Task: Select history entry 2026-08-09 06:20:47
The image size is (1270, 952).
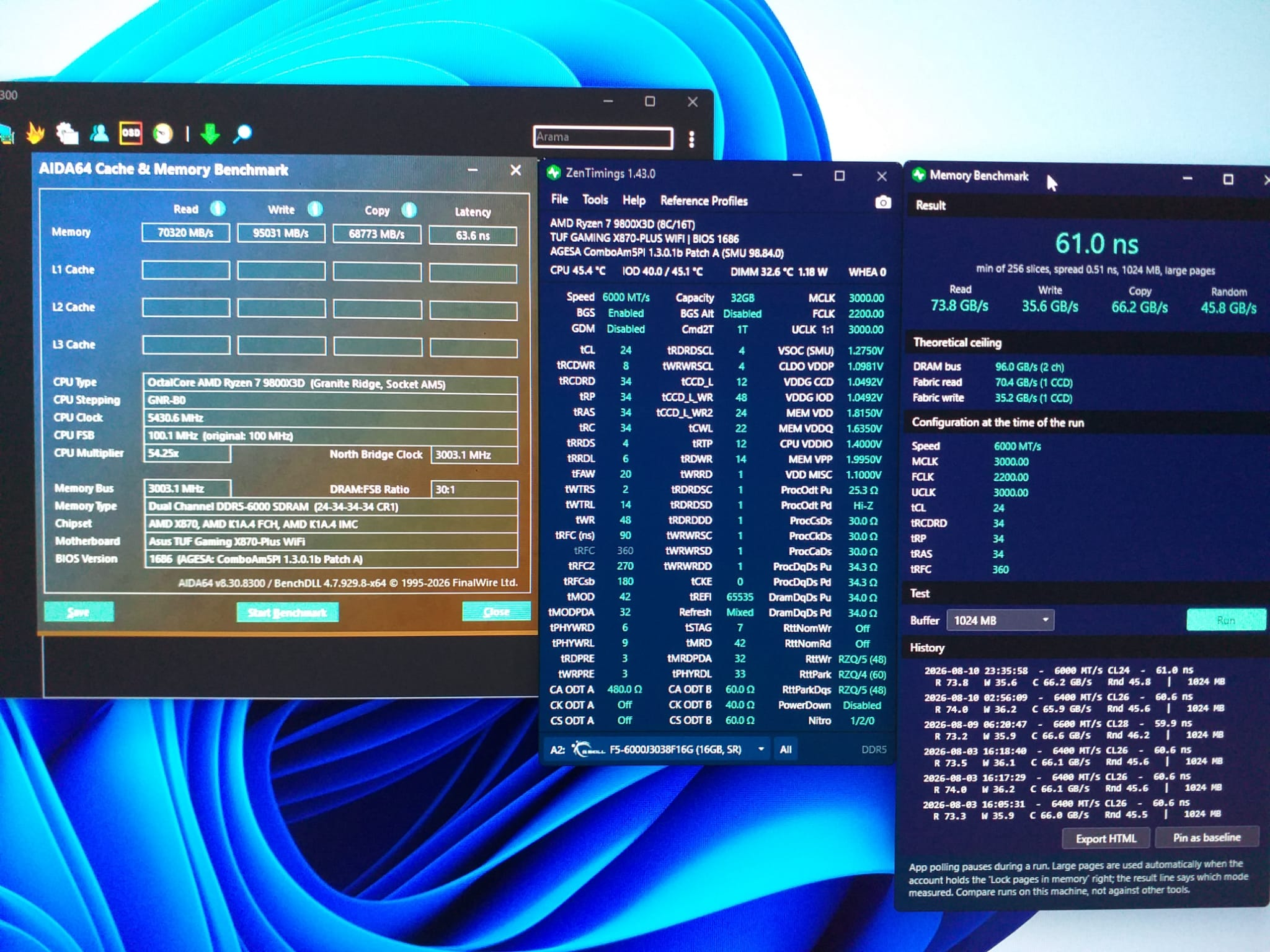Action: click(1073, 729)
